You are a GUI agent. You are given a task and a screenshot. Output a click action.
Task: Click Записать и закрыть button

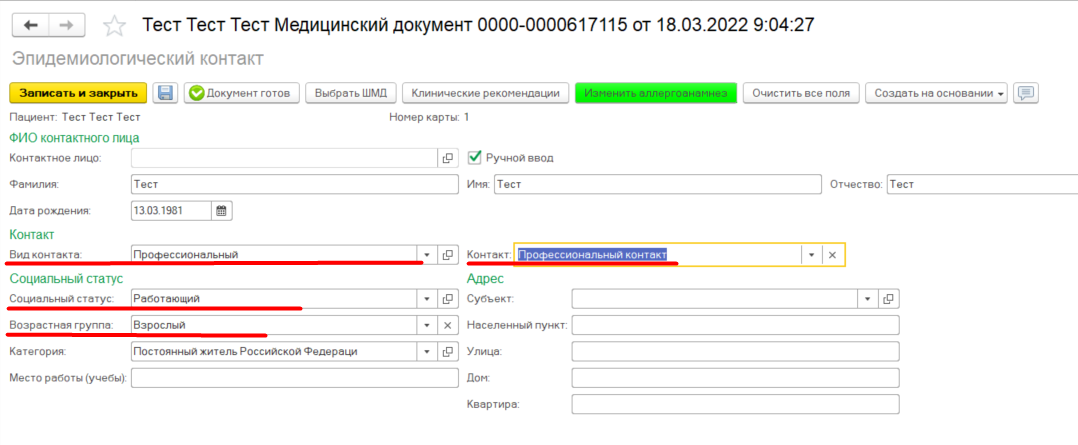coord(78,93)
